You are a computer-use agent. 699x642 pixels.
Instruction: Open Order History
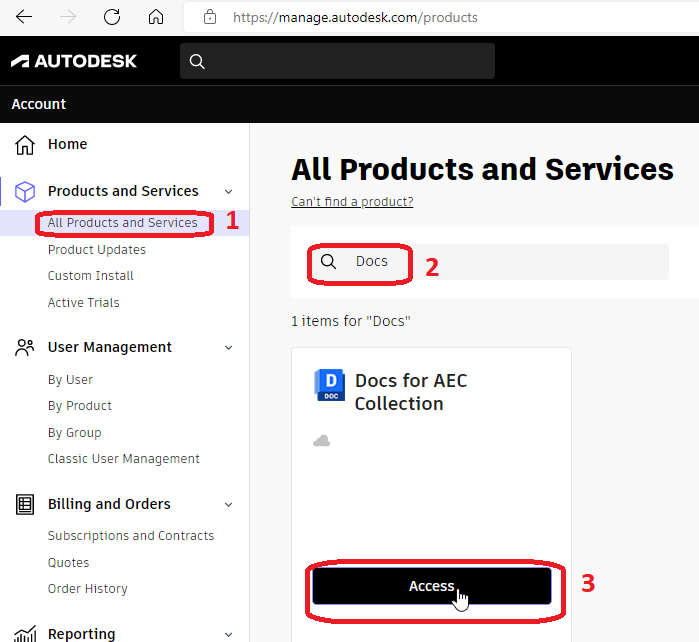pyautogui.click(x=87, y=589)
